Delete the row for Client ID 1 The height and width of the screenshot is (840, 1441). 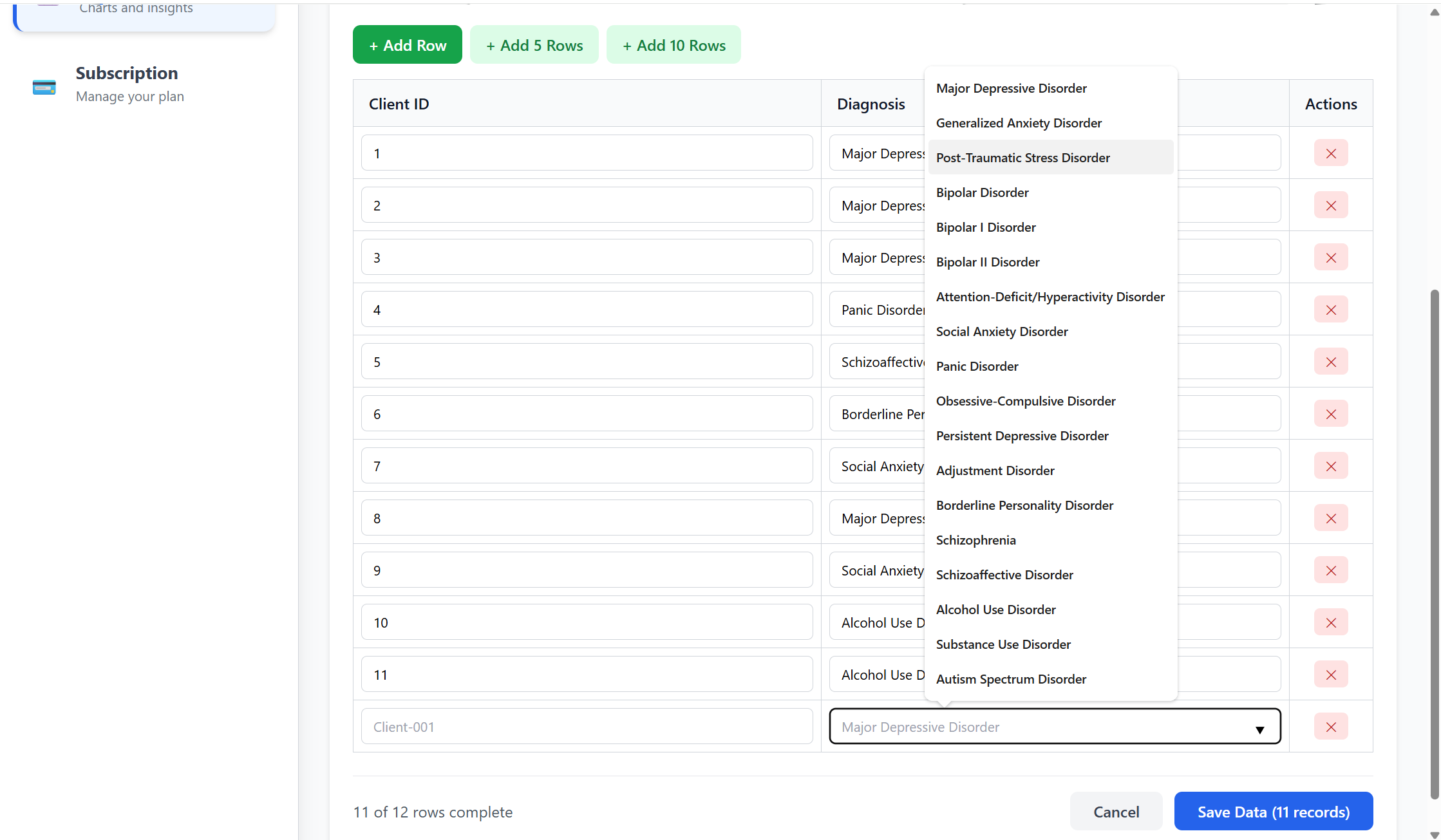[1331, 153]
